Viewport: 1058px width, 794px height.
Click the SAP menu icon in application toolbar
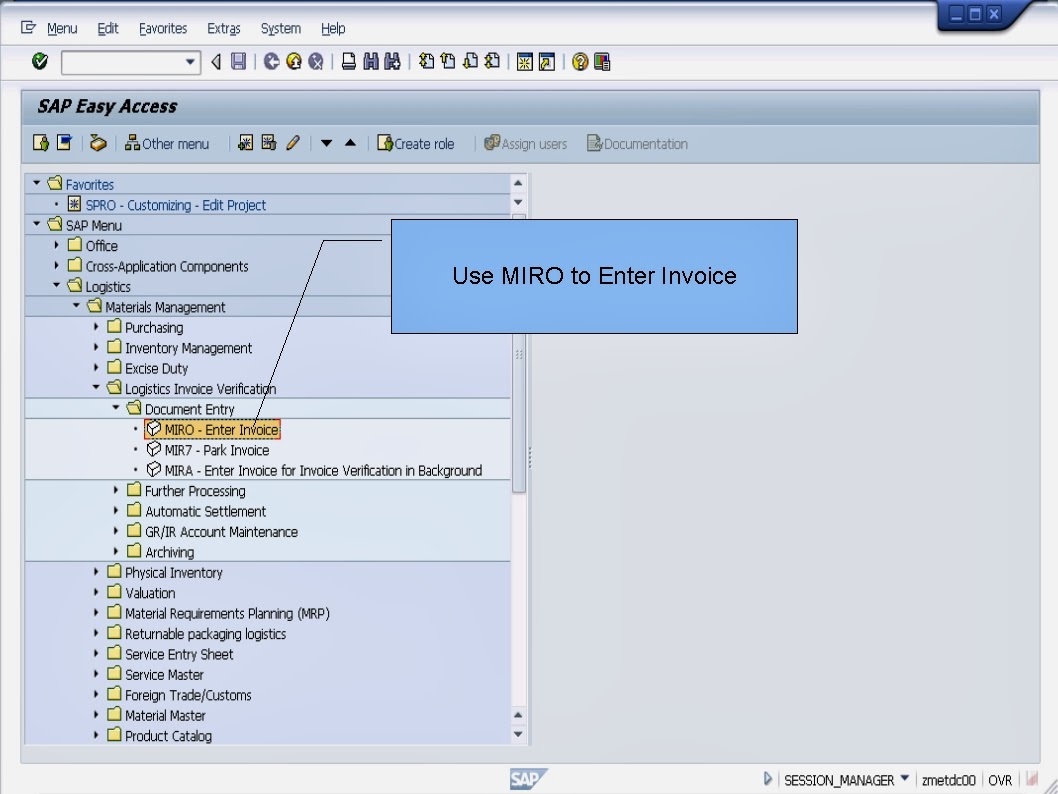(x=64, y=143)
